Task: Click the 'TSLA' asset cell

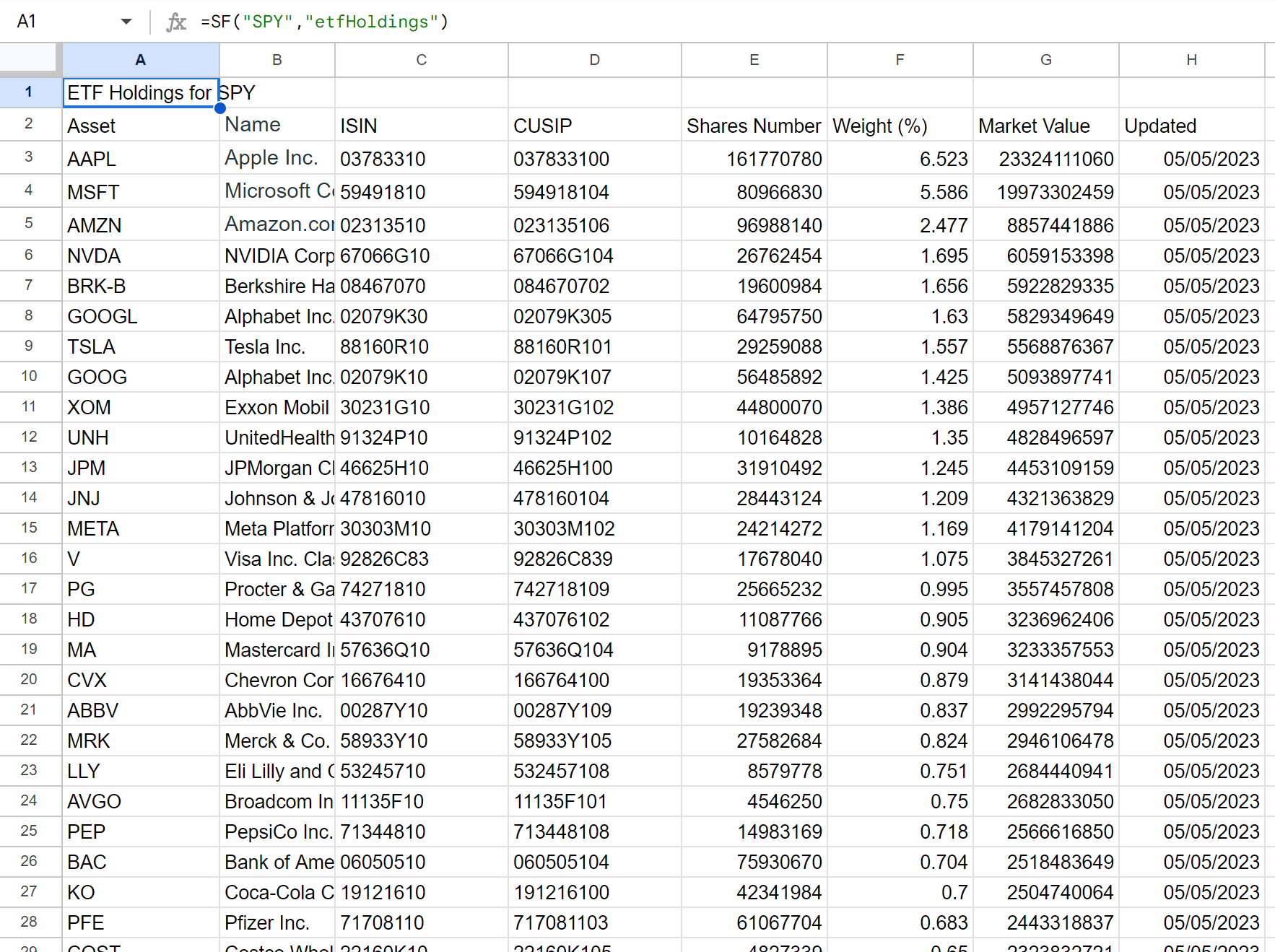Action: coord(141,346)
